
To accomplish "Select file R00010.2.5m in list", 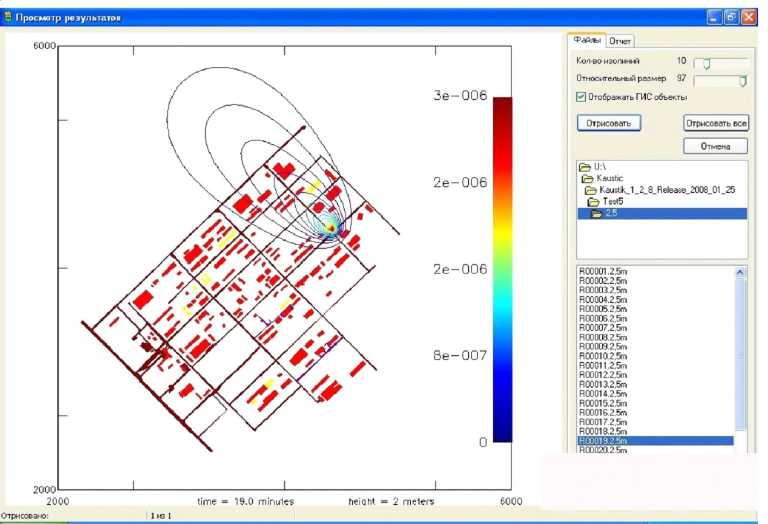I will pos(602,356).
